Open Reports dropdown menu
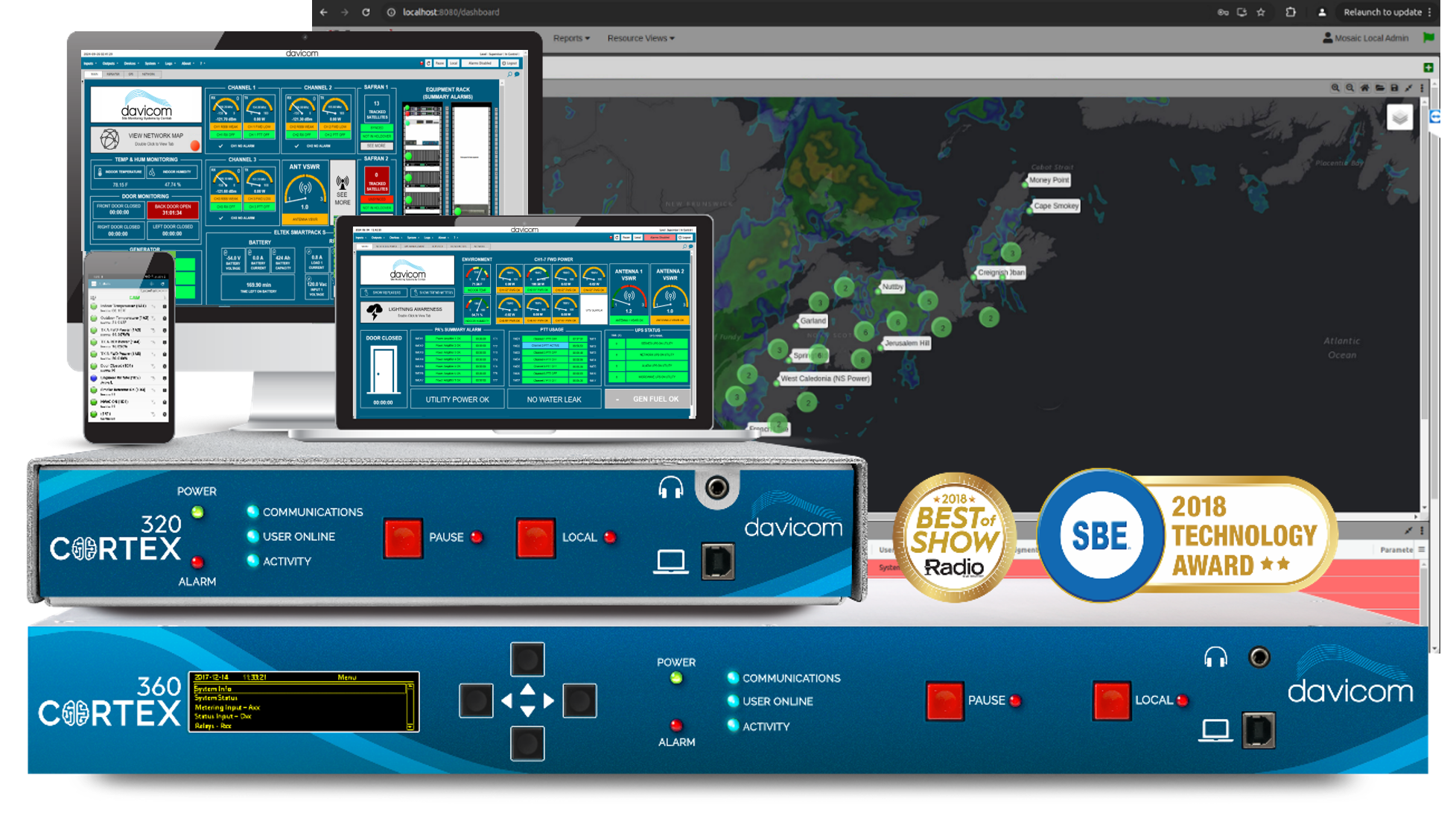The width and height of the screenshot is (1456, 813). [x=571, y=38]
